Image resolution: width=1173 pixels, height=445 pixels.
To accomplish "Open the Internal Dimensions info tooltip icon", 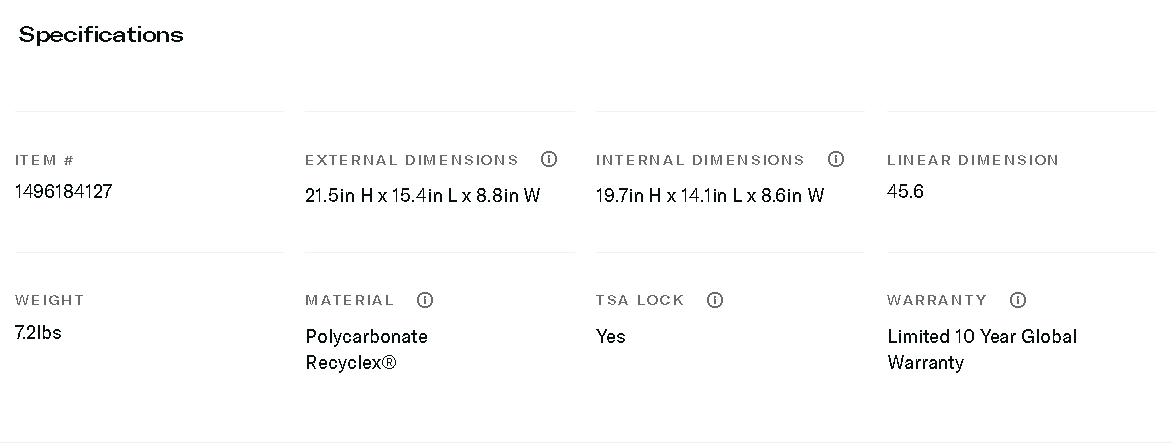I will (x=836, y=159).
